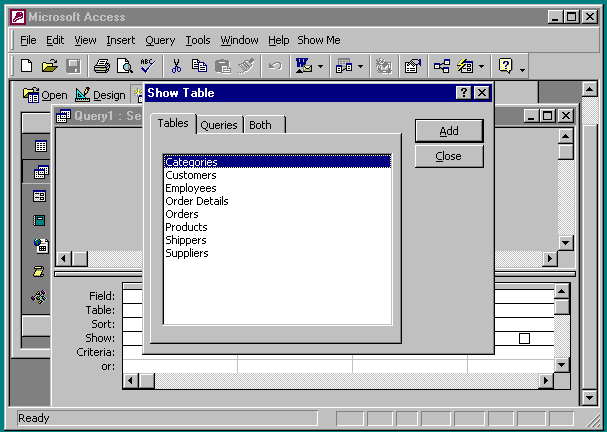Select the Forms object icon in sidebar
This screenshot has height=432, width=607.
(x=39, y=196)
